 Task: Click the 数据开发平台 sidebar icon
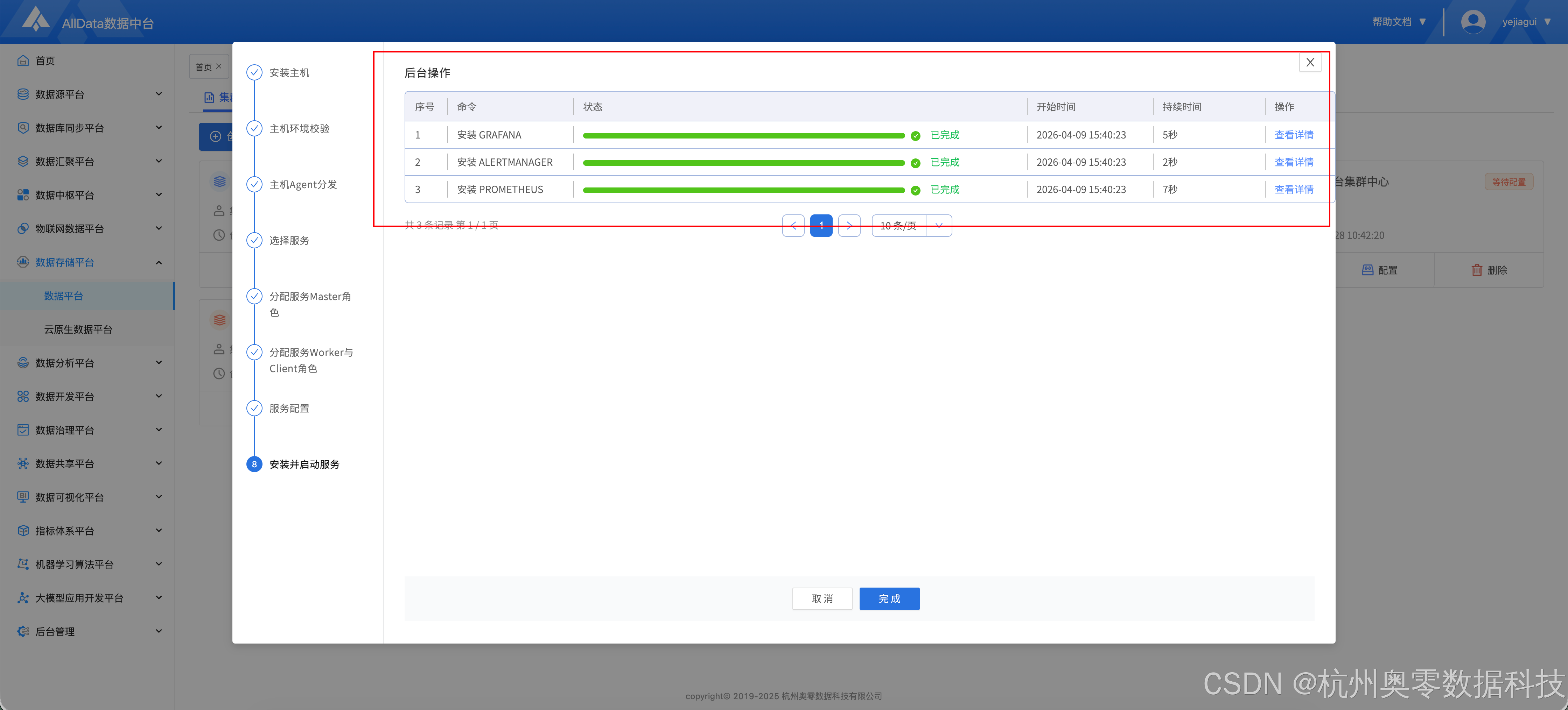(x=23, y=397)
